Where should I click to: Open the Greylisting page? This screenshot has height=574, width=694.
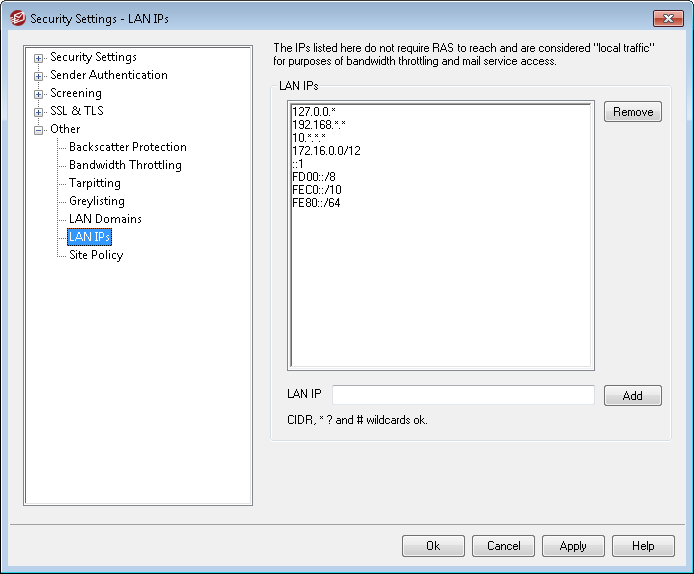pos(97,201)
